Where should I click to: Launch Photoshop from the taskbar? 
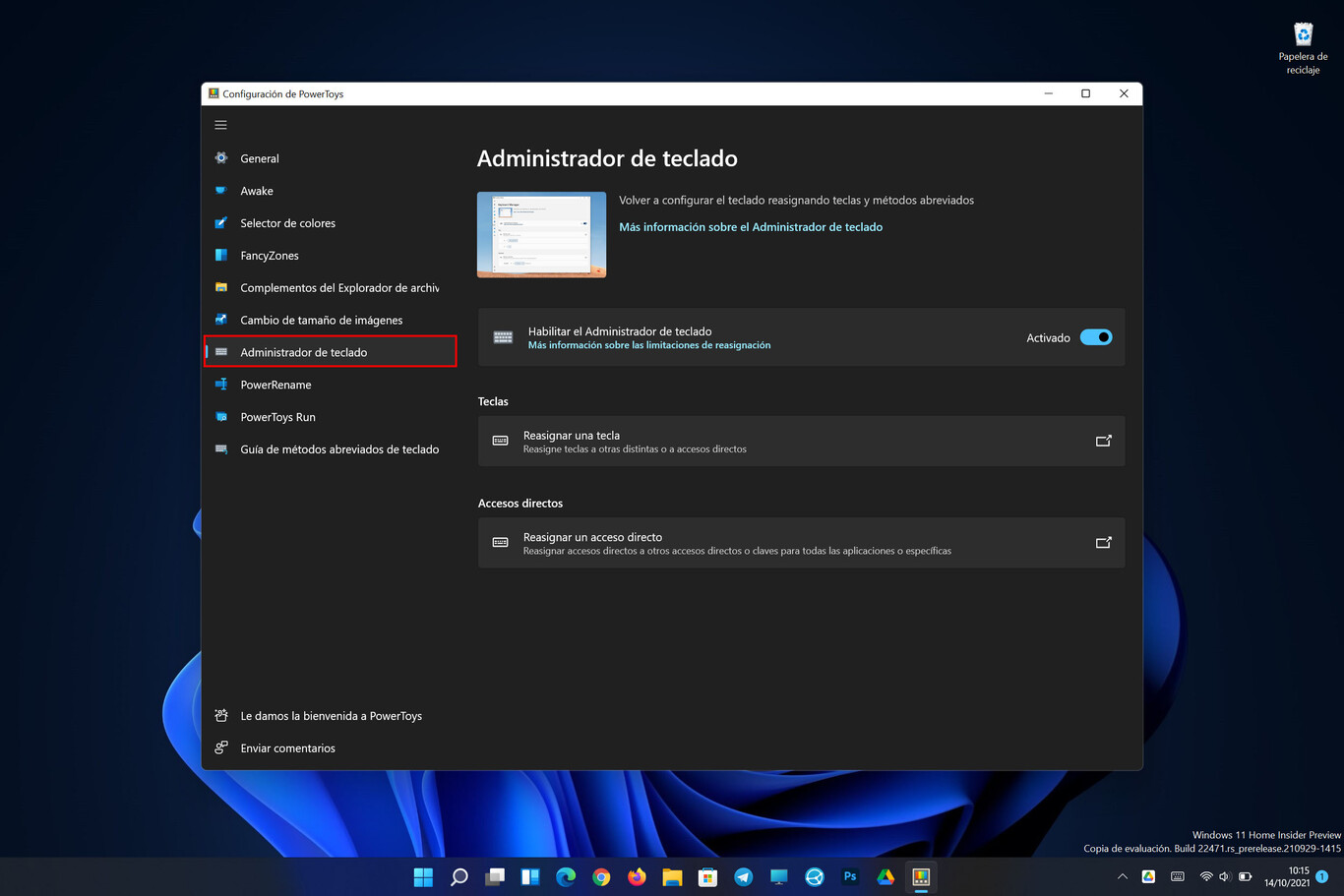point(849,876)
